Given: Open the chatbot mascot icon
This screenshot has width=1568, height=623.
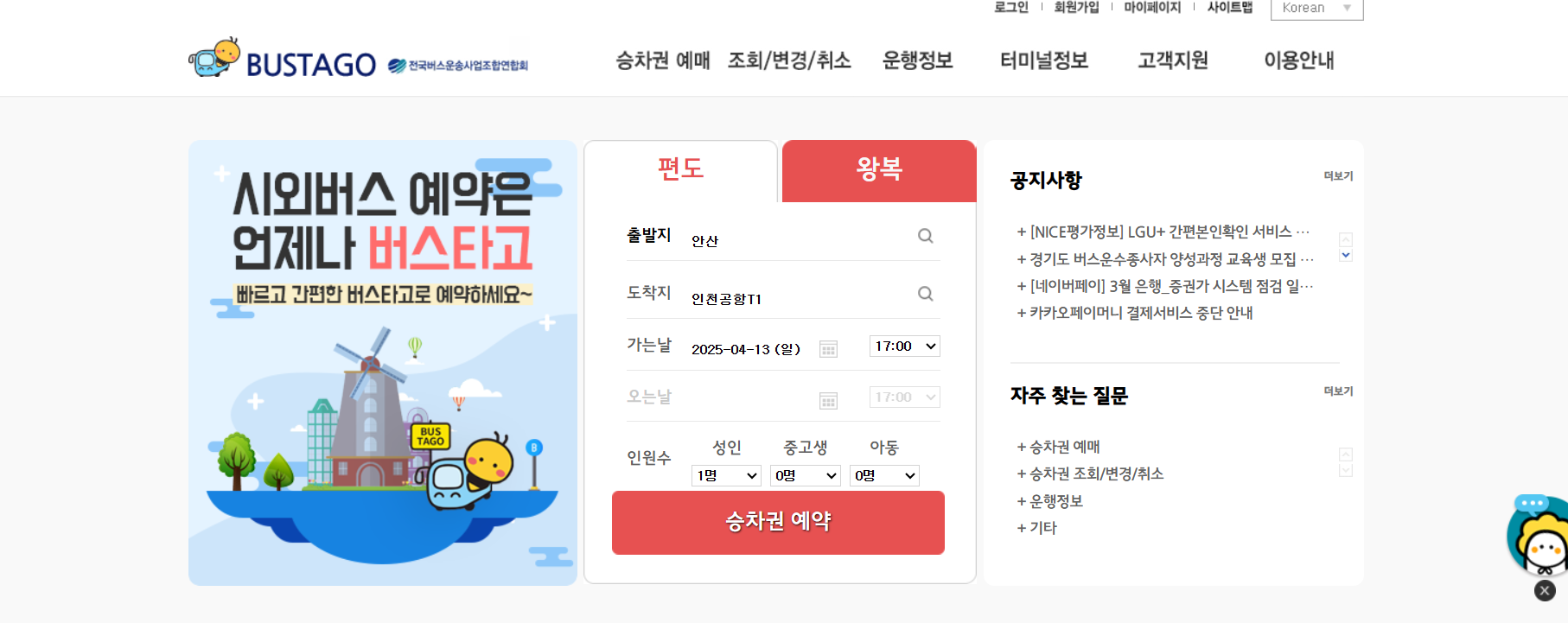Looking at the screenshot, I should pos(1540,536).
